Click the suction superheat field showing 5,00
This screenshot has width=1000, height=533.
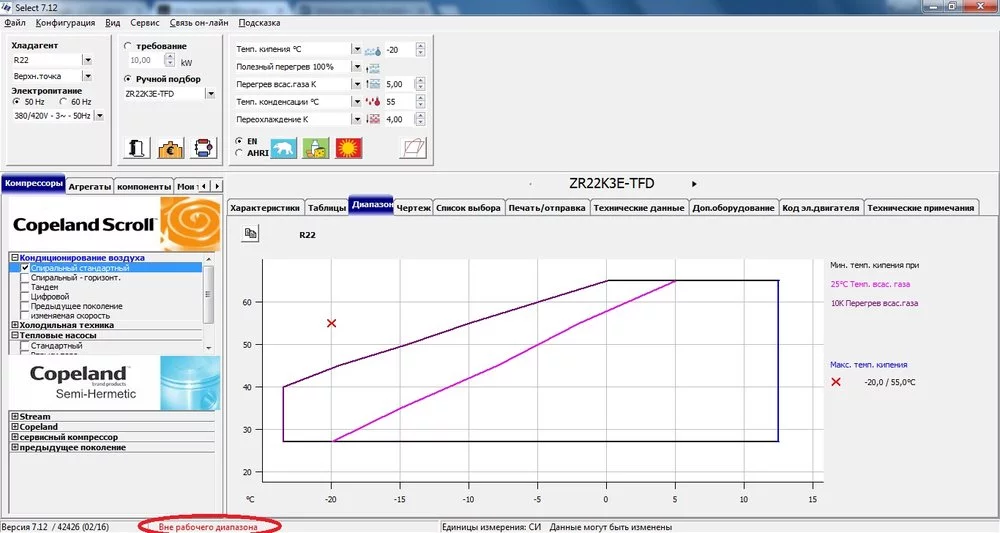(399, 84)
